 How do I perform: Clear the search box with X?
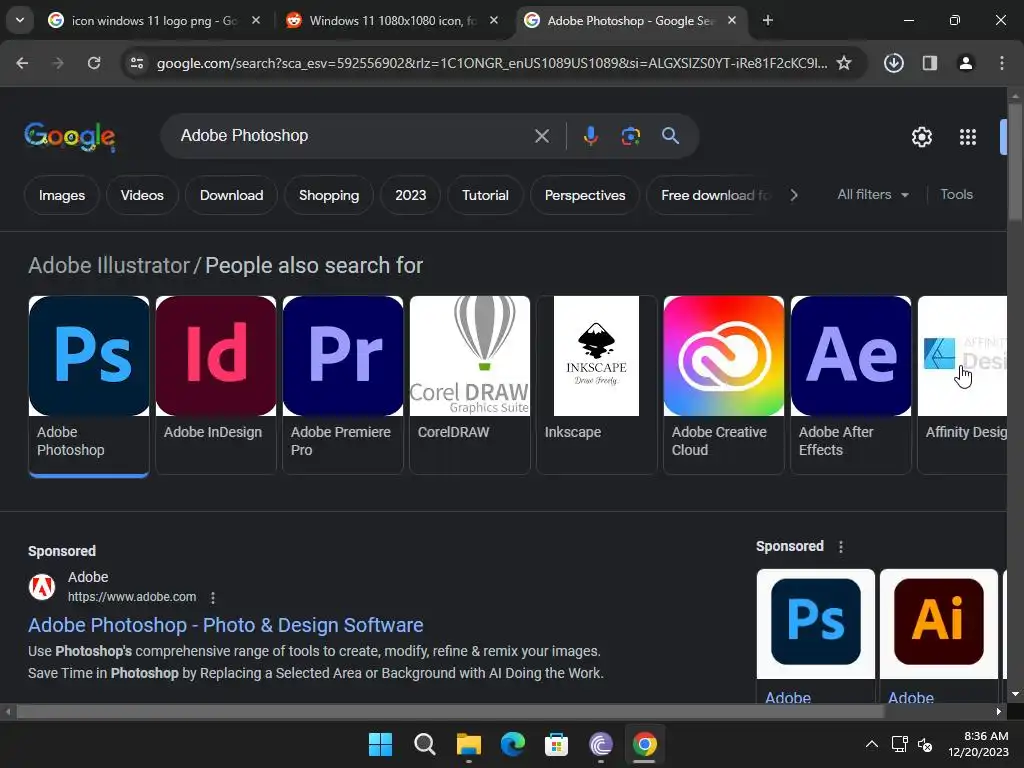[541, 136]
